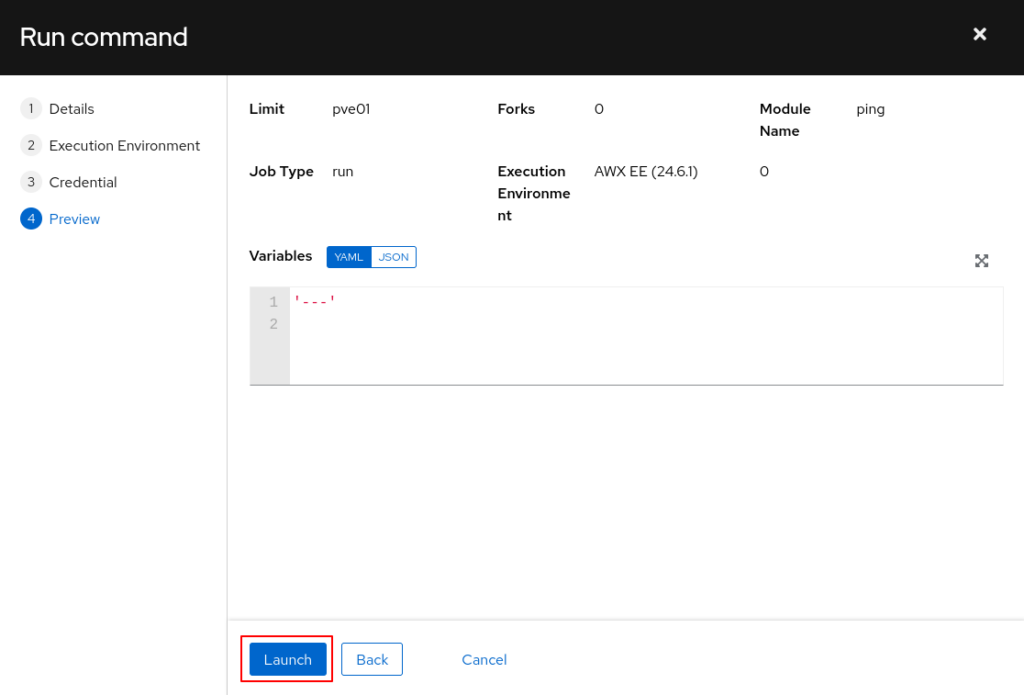Click line number 1 in editor gutter
The height and width of the screenshot is (695, 1024).
tap(273, 302)
